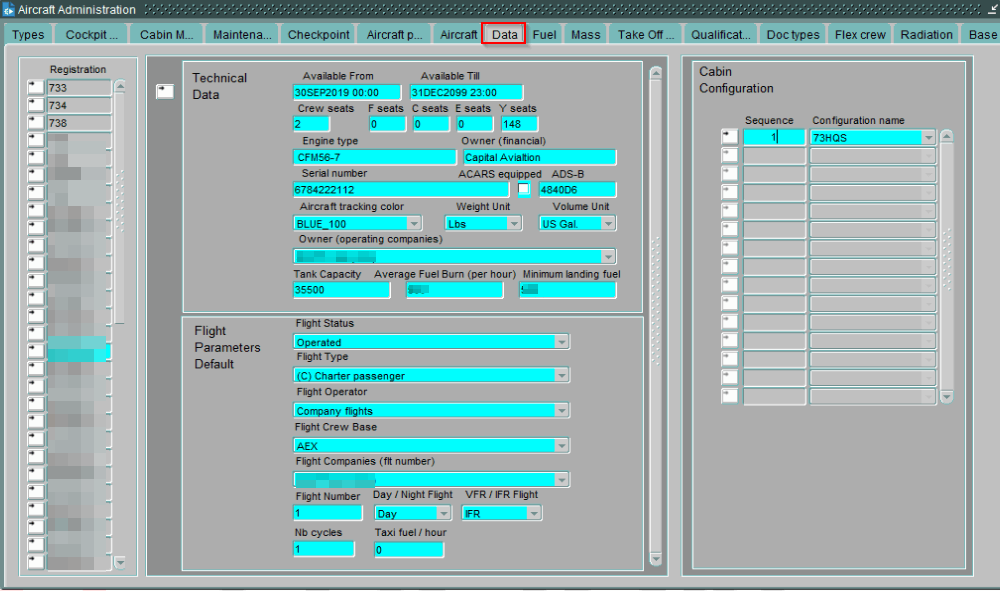Click the Taxi fuel / hour field

pos(409,550)
